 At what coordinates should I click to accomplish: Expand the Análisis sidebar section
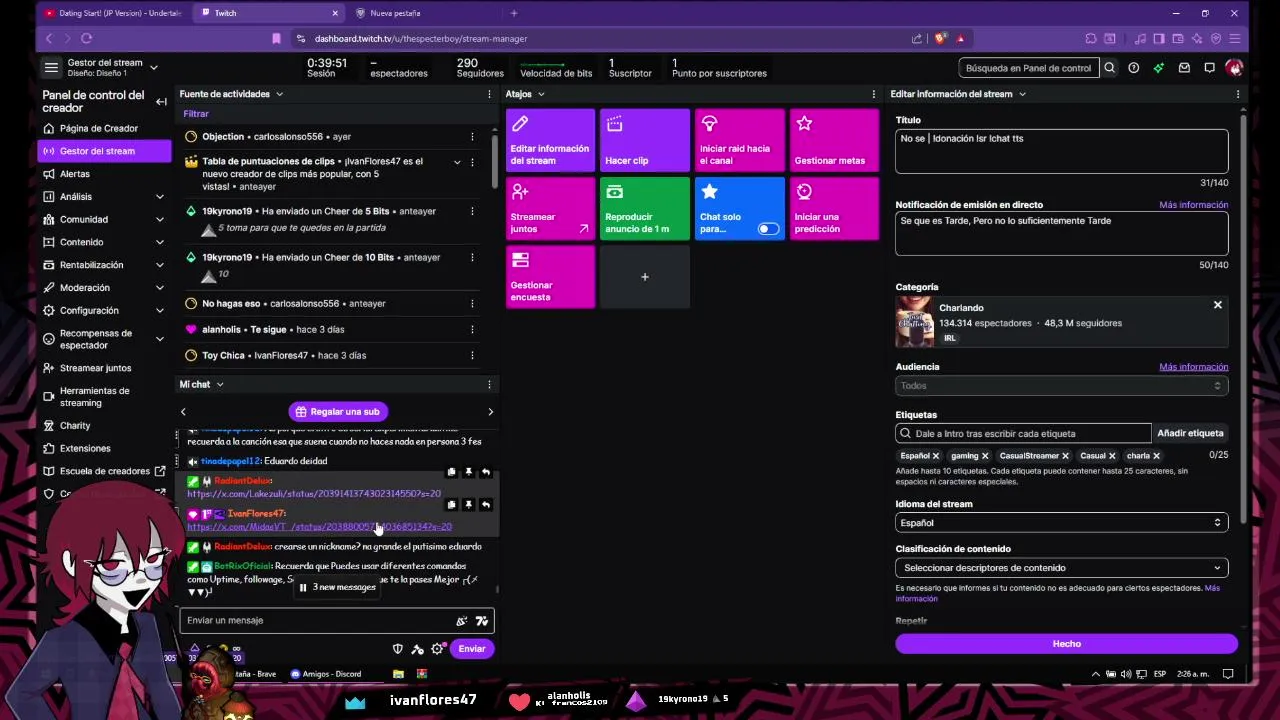[104, 197]
